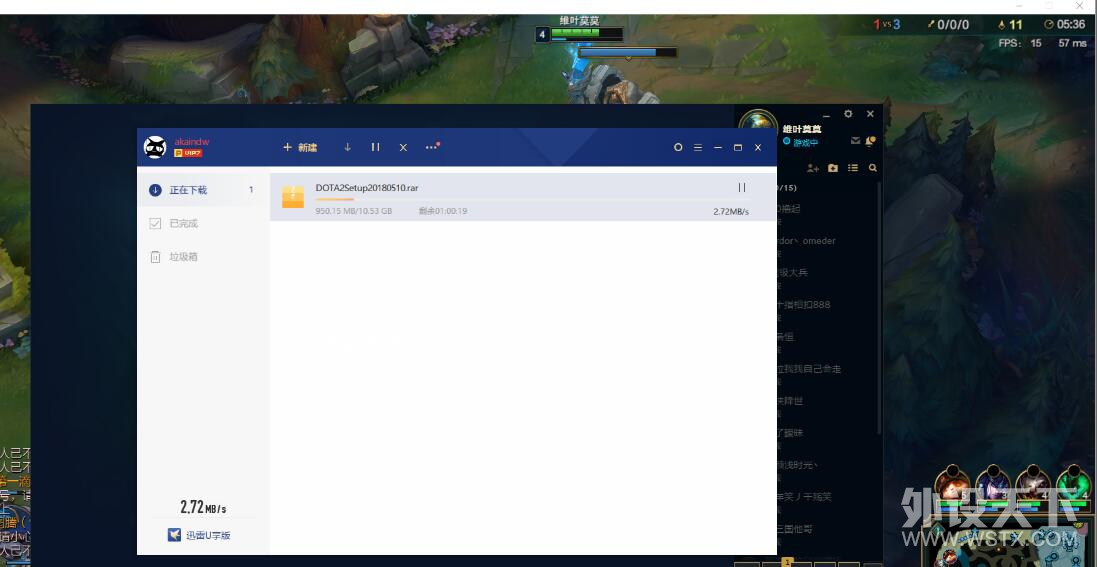1097x567 pixels.
Task: Open the Xunlei hamburger main menu
Action: tap(698, 148)
